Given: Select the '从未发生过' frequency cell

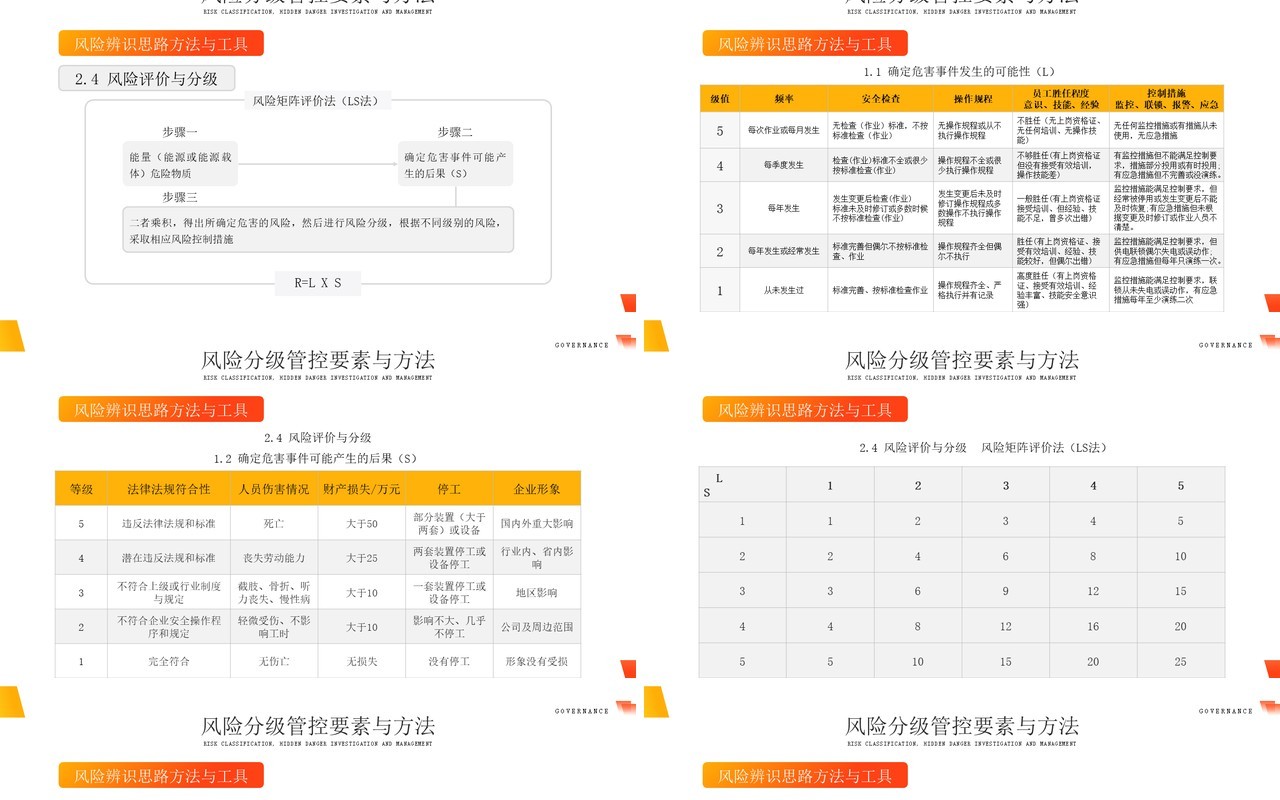Looking at the screenshot, I should click(784, 290).
